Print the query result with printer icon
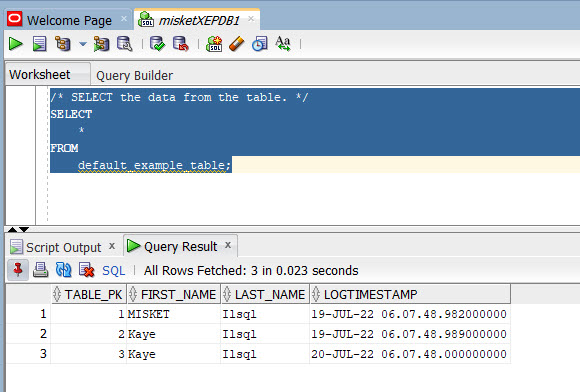This screenshot has height=392, width=580. [x=40, y=270]
